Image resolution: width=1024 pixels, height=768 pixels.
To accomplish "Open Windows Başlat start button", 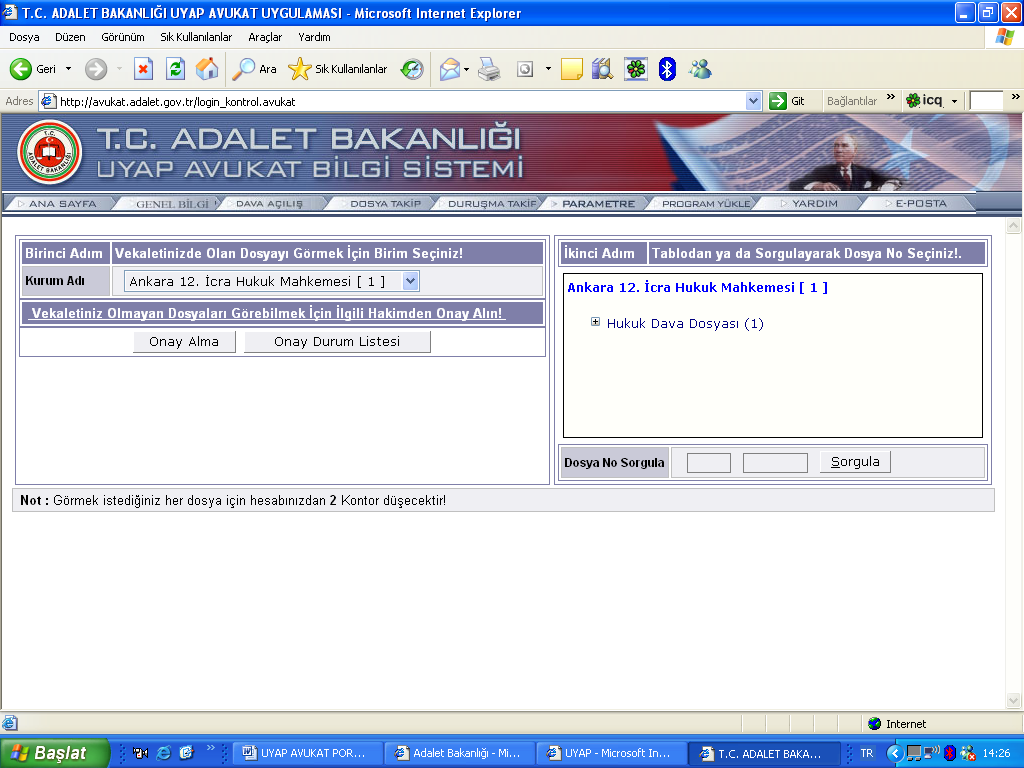I will pyautogui.click(x=55, y=753).
